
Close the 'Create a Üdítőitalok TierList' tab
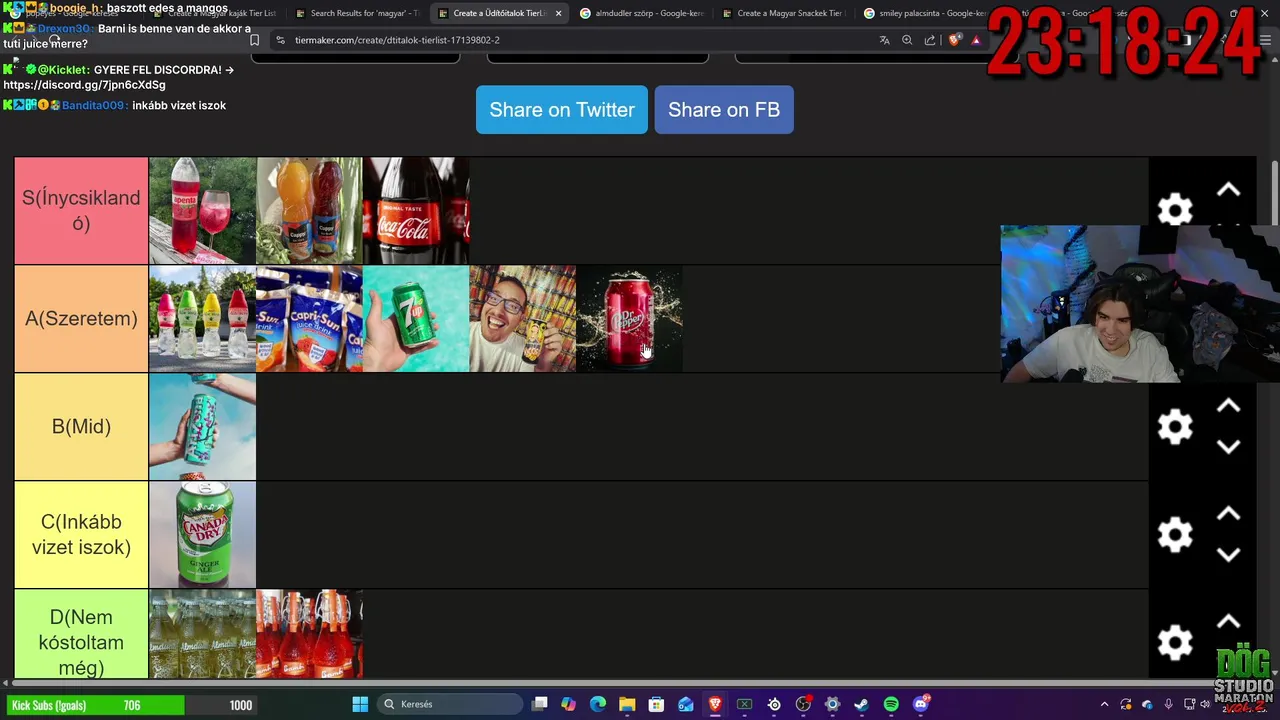tap(559, 13)
